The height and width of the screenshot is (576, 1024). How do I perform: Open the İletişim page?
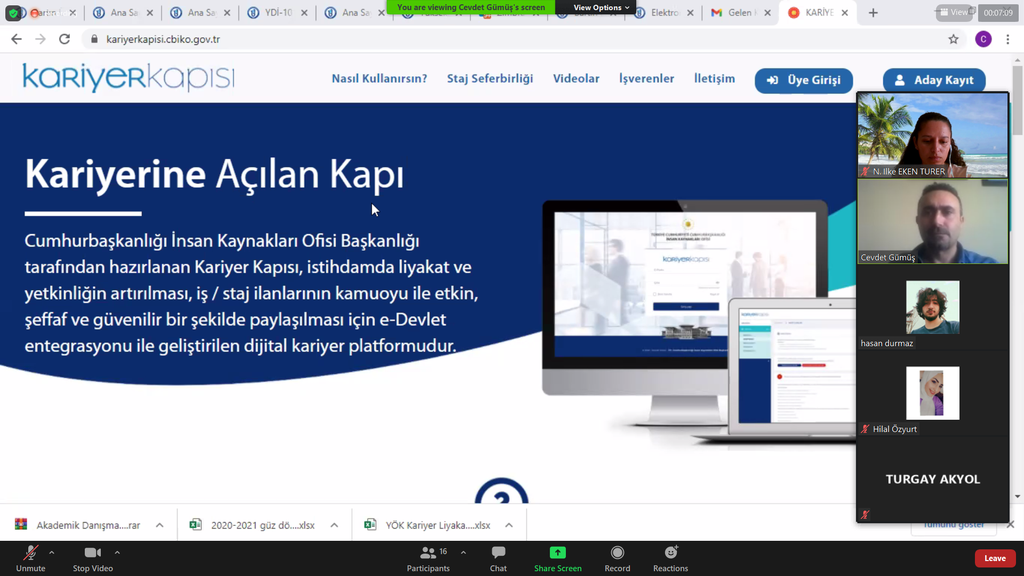(714, 79)
